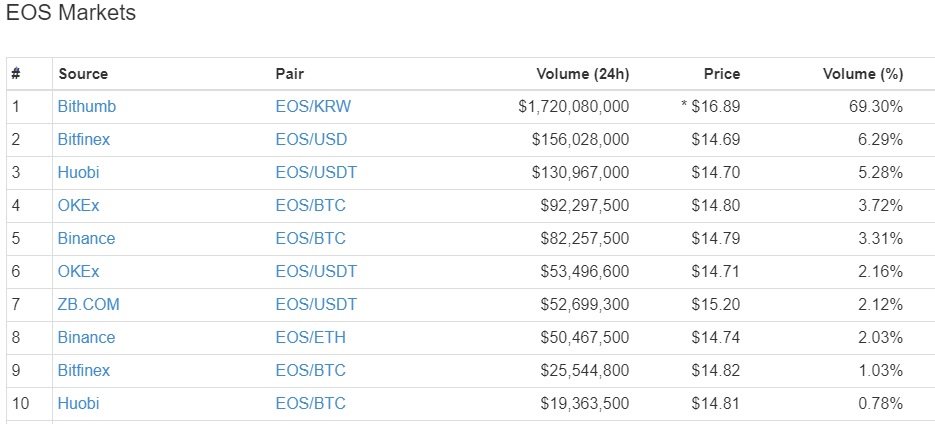
Task: Click the Binance link in row 8
Action: pos(86,338)
